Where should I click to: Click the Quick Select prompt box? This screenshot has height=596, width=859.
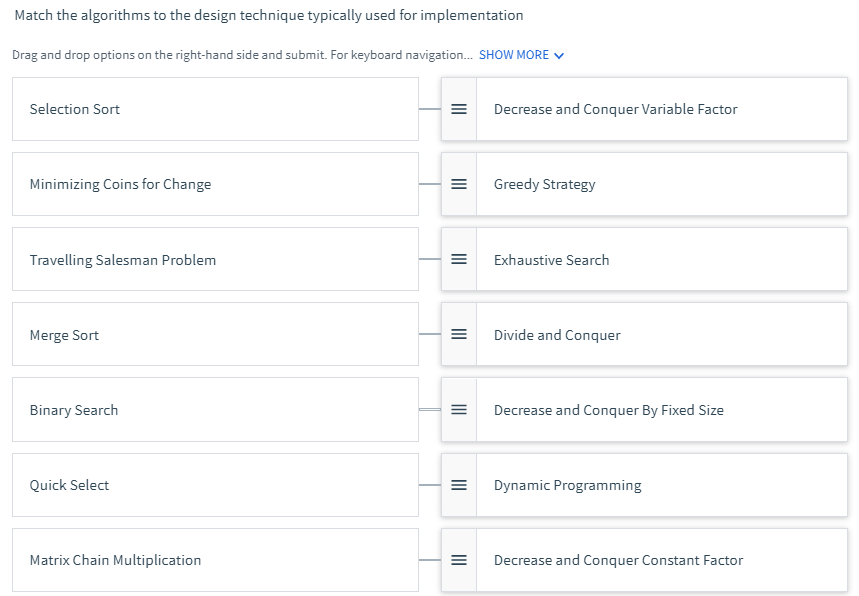tap(215, 485)
